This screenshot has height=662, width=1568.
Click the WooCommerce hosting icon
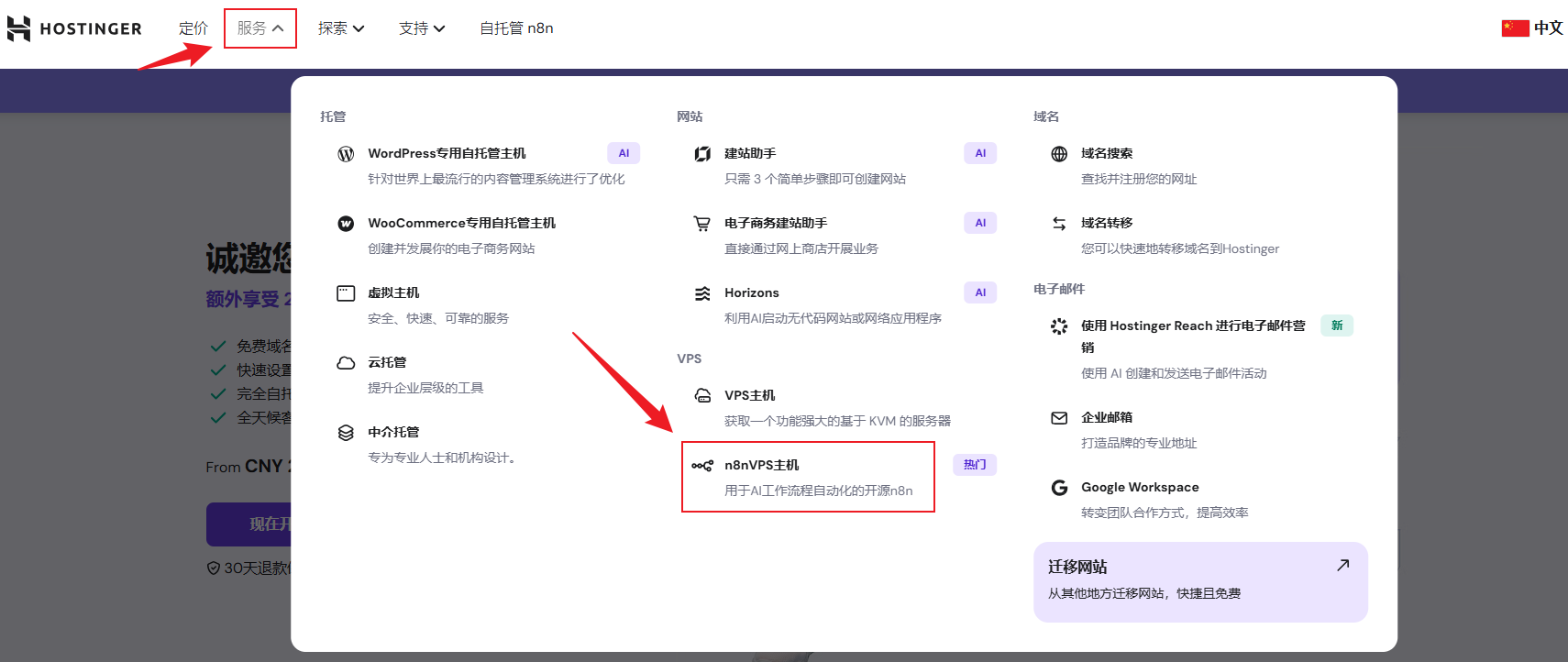(346, 224)
